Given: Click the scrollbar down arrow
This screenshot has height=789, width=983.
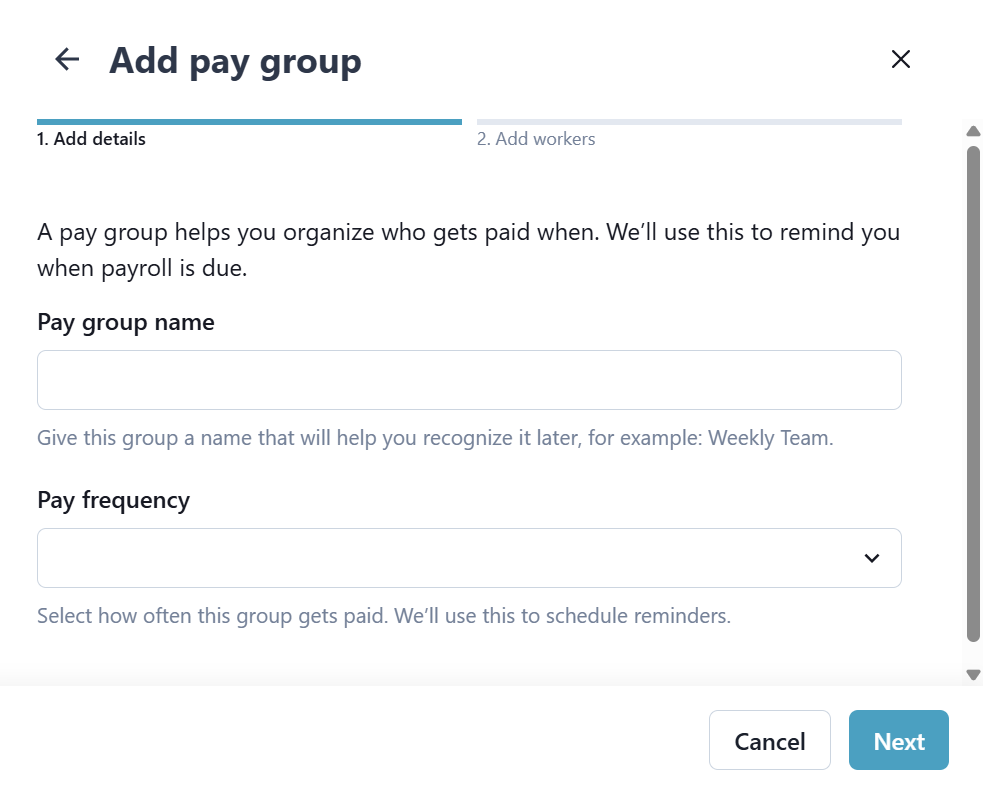Looking at the screenshot, I should tap(973, 675).
